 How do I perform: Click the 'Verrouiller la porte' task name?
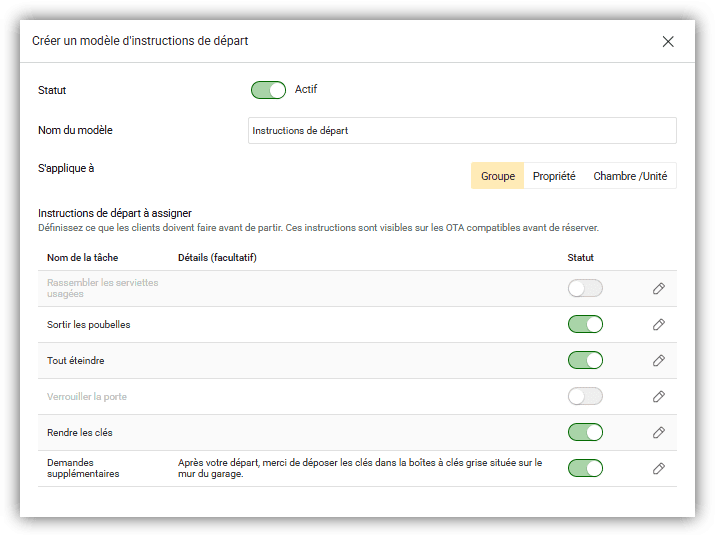(87, 397)
